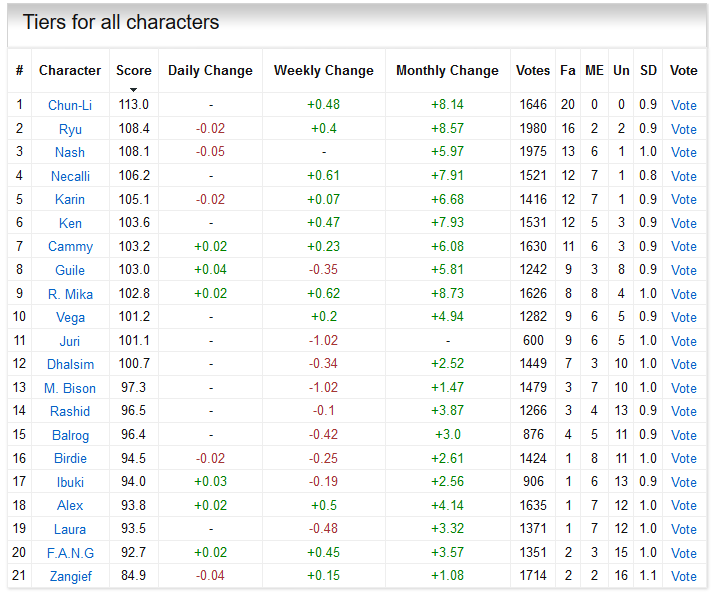Image resolution: width=715 pixels, height=599 pixels.
Task: Open Chun-Li character link
Action: pyautogui.click(x=70, y=105)
